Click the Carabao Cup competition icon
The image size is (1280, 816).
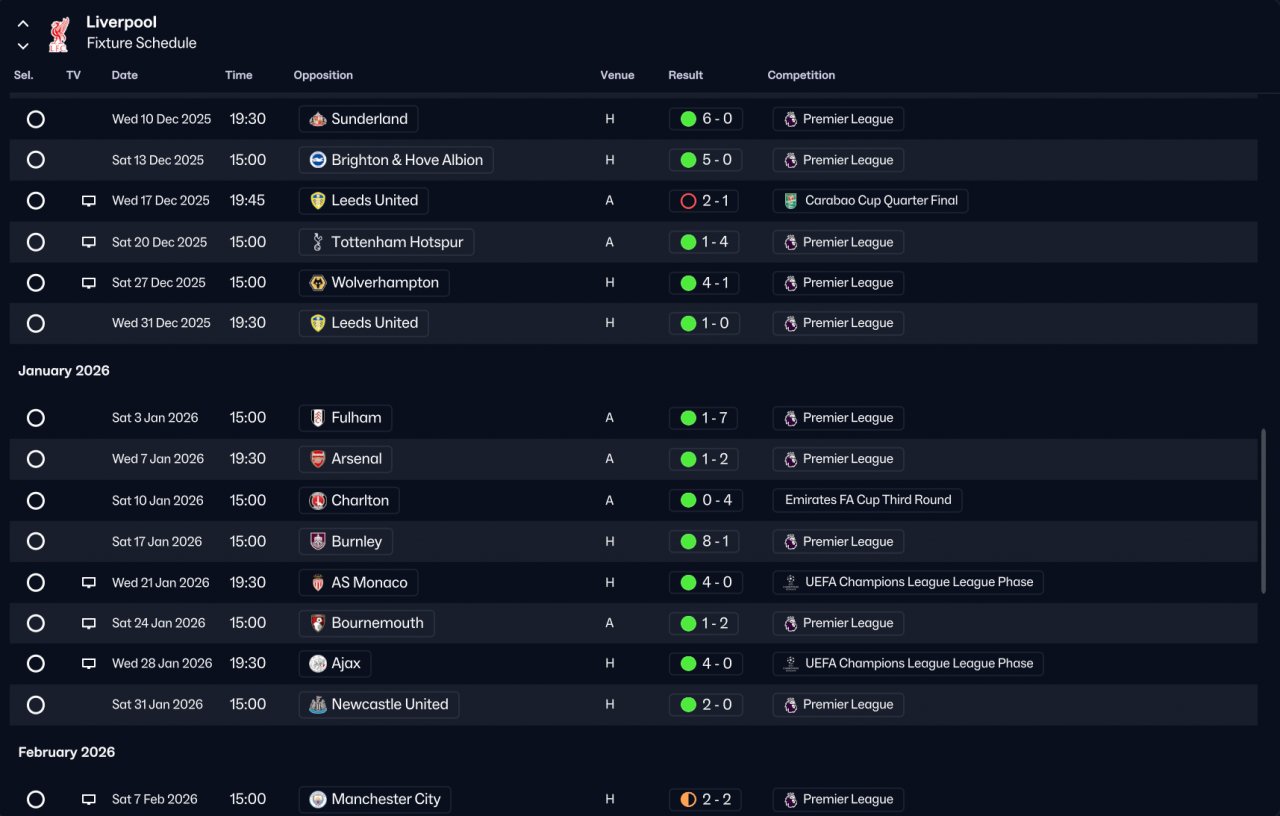791,201
